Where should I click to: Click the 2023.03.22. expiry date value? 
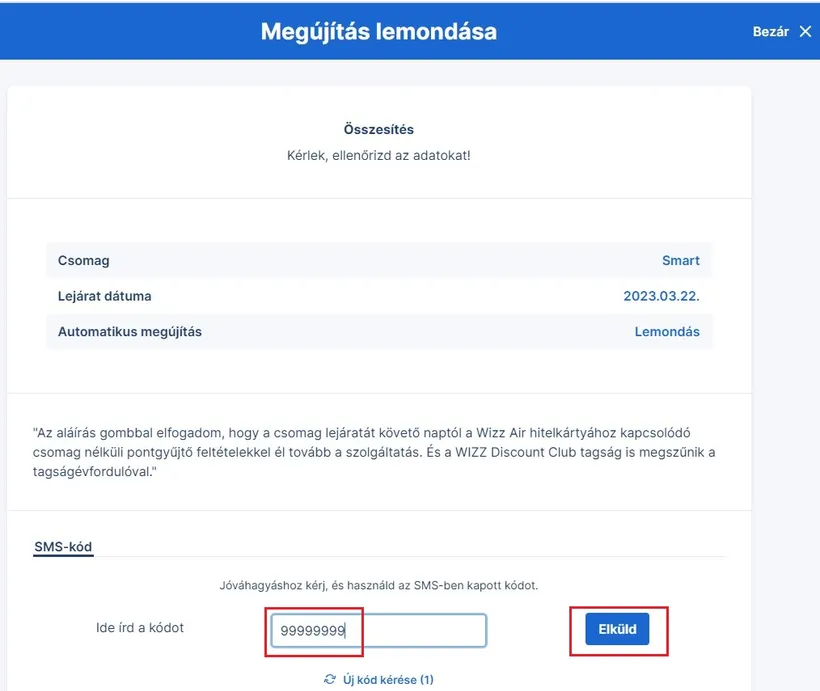[661, 296]
